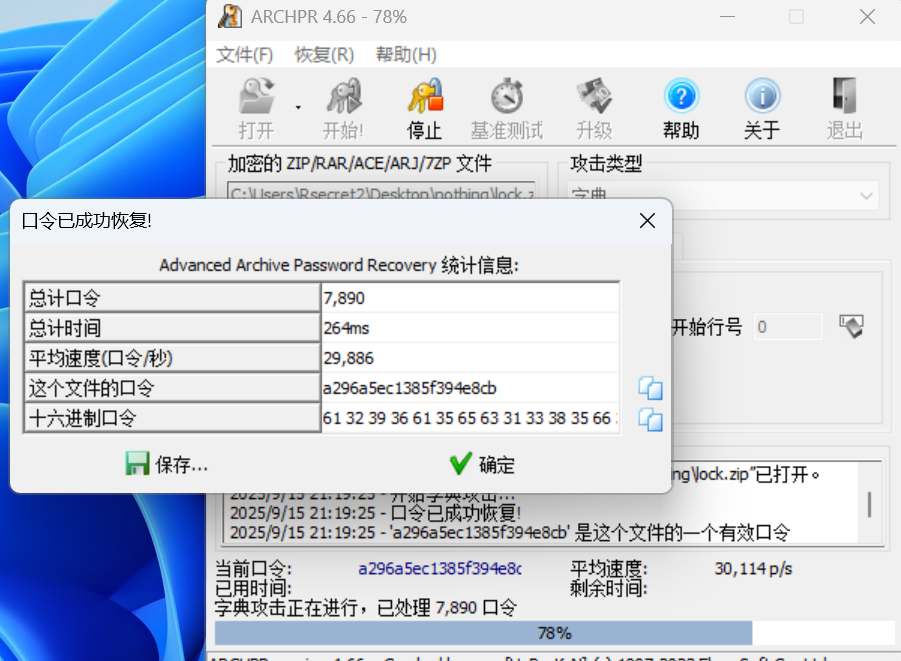Open the About (关于) info icon
The image size is (901, 661).
pyautogui.click(x=763, y=96)
